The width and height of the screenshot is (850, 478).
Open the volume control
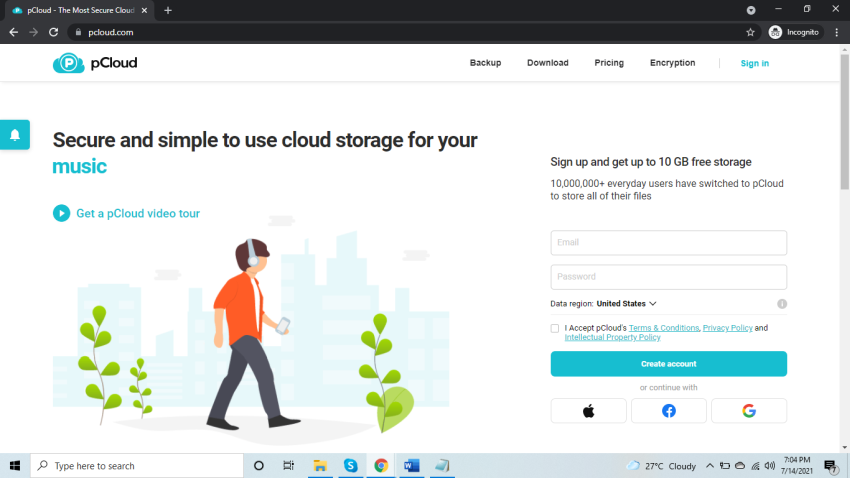(x=770, y=466)
